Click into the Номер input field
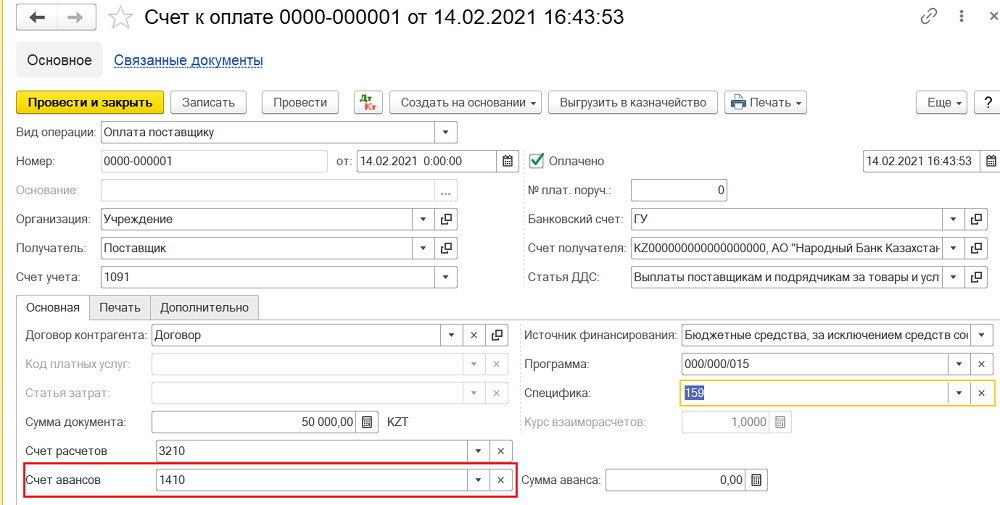 [x=213, y=161]
